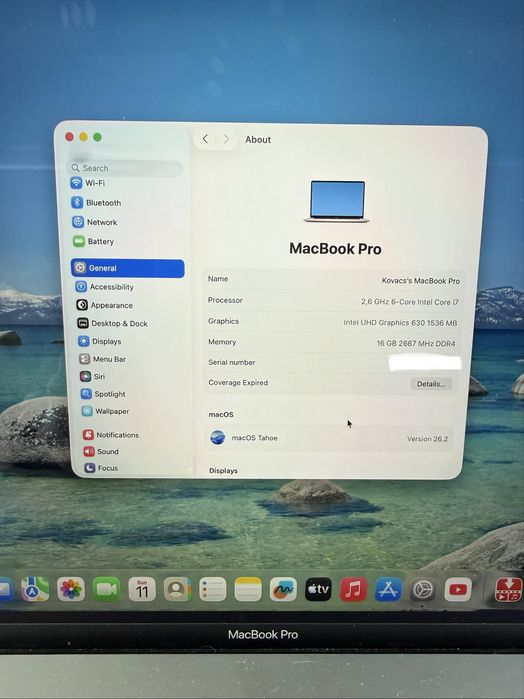Screen dimensions: 524x699
Task: Go back using the back chevron
Action: point(205,139)
